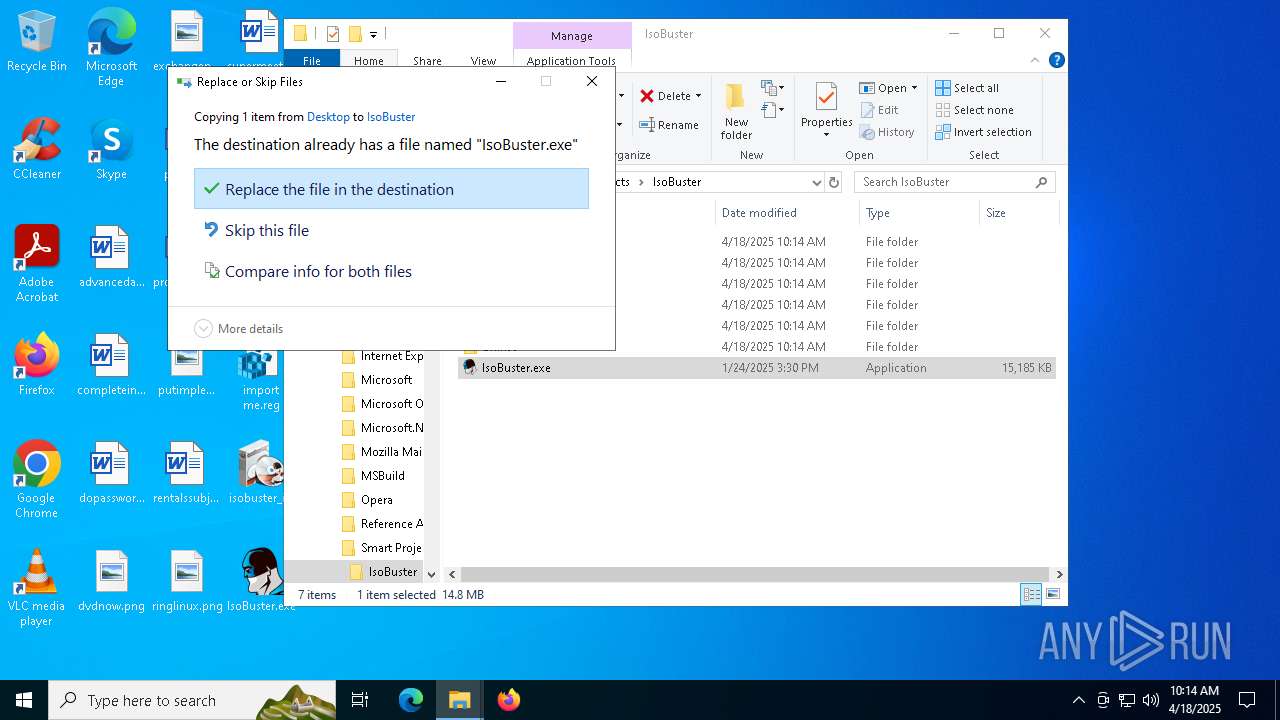This screenshot has height=720, width=1280.
Task: Switch to the View ribbon tab
Action: [x=483, y=60]
